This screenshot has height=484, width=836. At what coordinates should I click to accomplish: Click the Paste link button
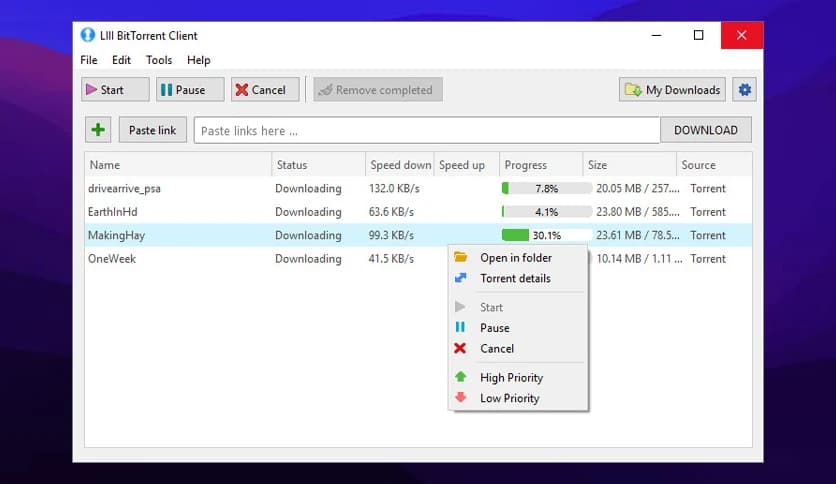pos(152,130)
